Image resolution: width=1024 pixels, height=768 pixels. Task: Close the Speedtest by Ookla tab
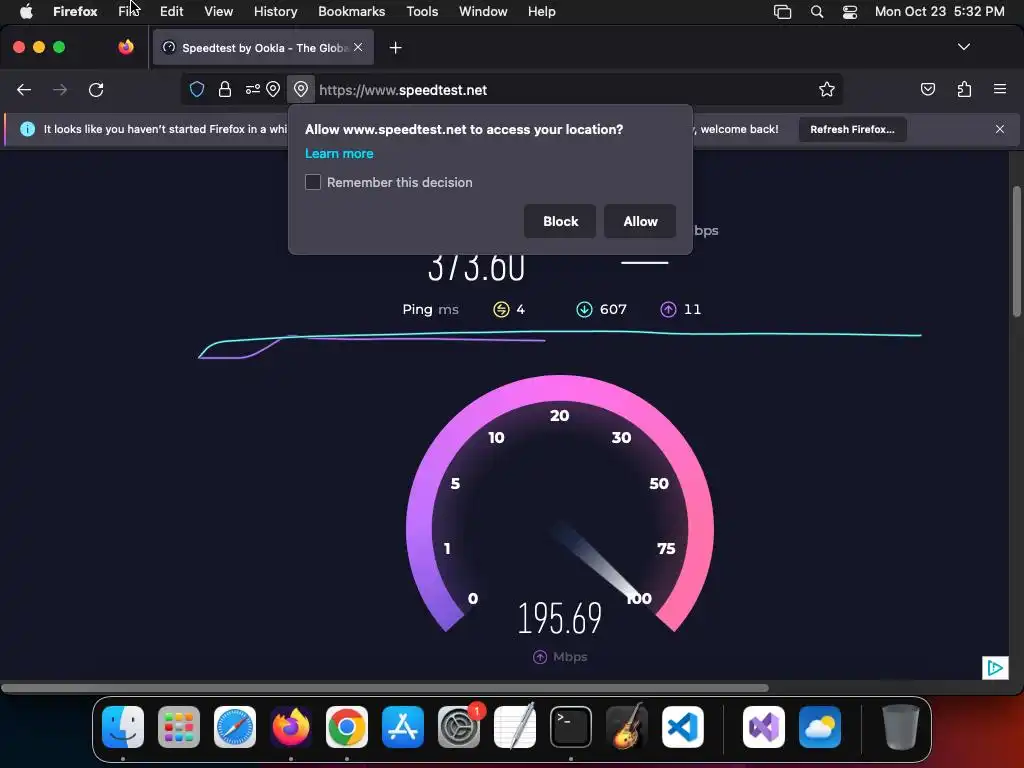(x=358, y=47)
